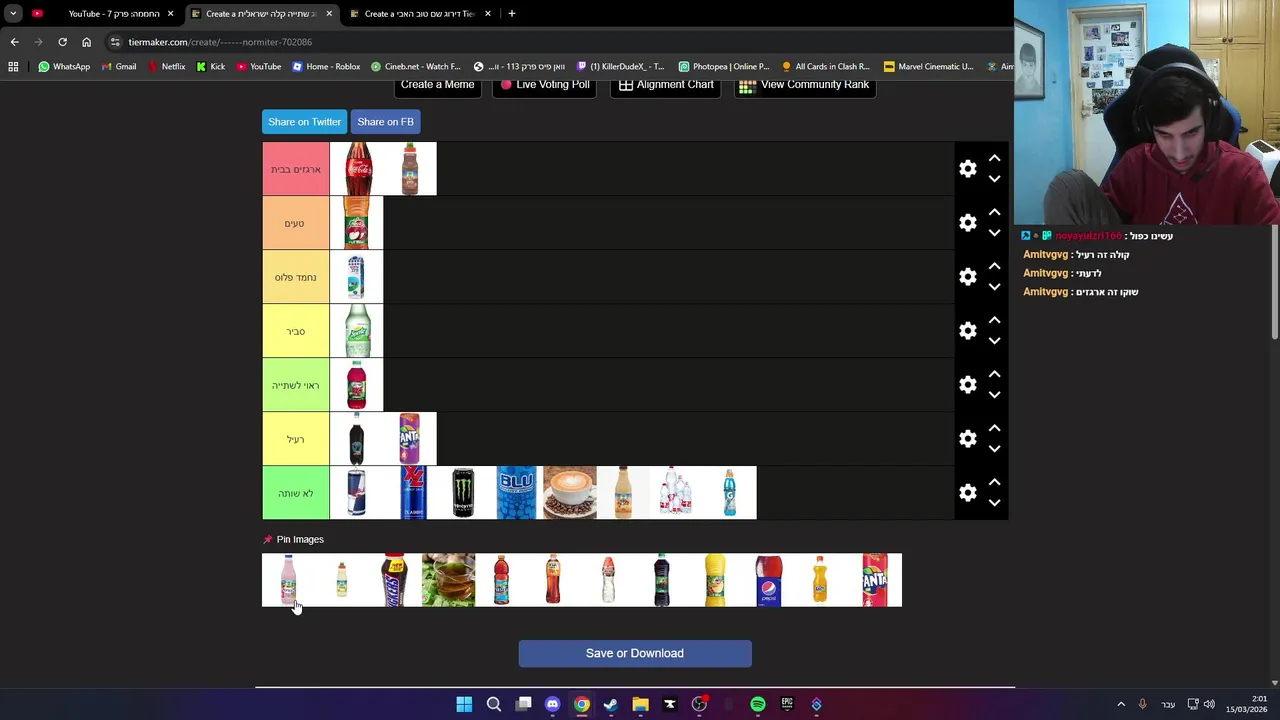The width and height of the screenshot is (1280, 720).
Task: Select the Pepsi bottle in unranked row
Action: tap(768, 580)
